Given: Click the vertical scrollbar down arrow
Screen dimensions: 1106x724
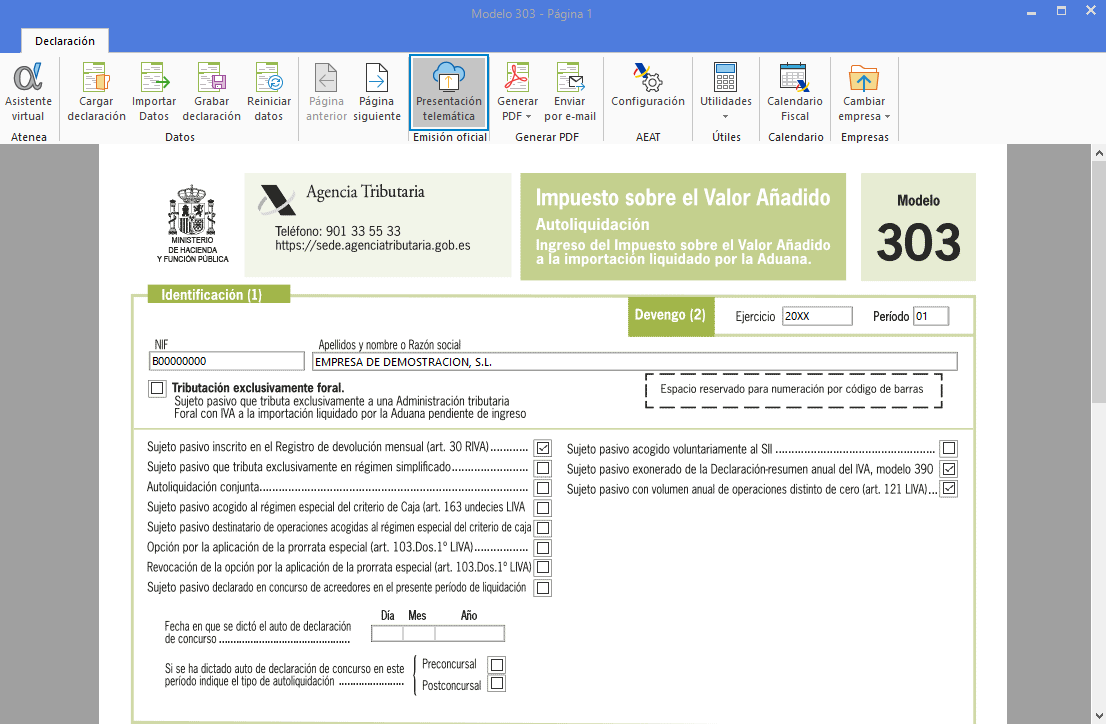Looking at the screenshot, I should point(1099,716).
